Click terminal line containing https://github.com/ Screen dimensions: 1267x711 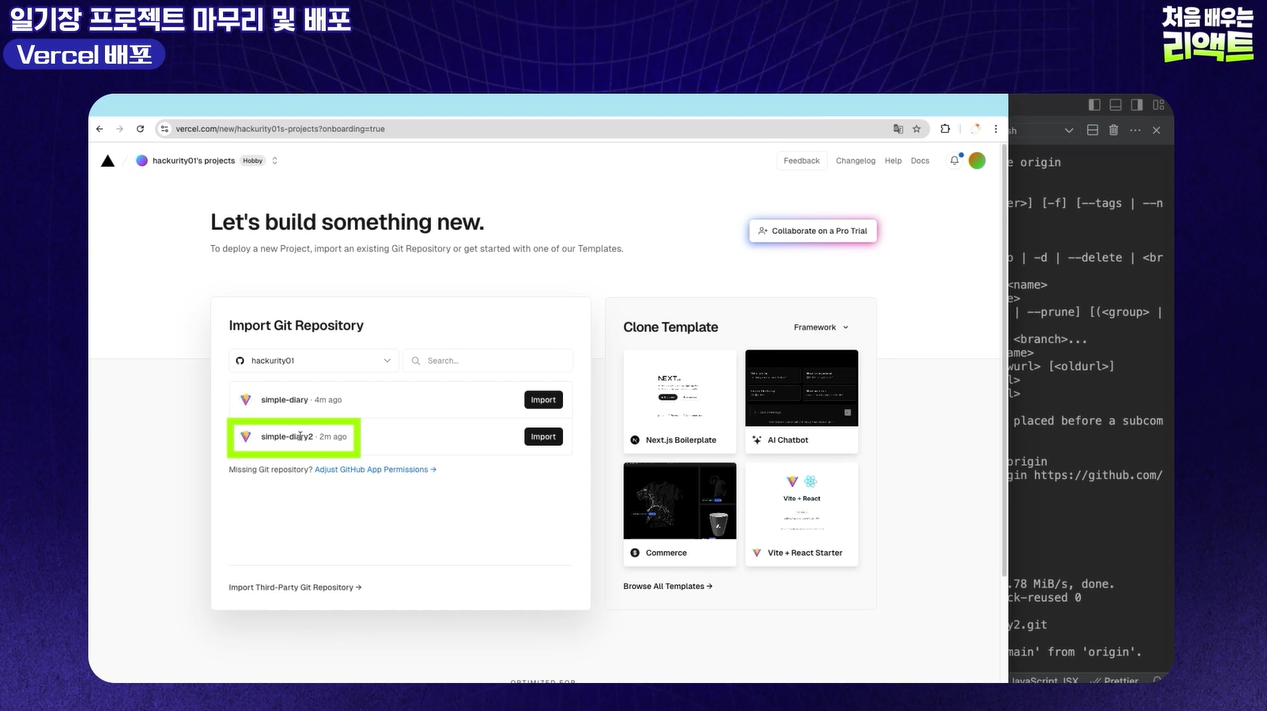click(x=1086, y=476)
